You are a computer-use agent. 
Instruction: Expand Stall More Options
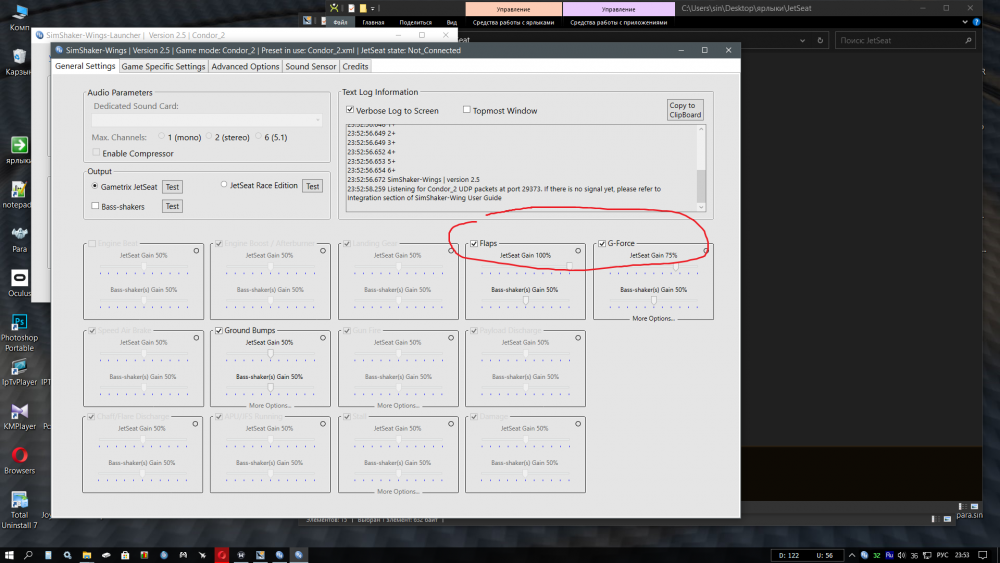pyautogui.click(x=398, y=492)
